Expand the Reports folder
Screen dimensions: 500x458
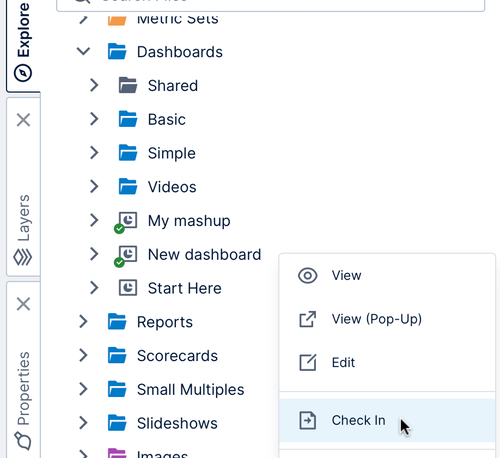tap(83, 322)
